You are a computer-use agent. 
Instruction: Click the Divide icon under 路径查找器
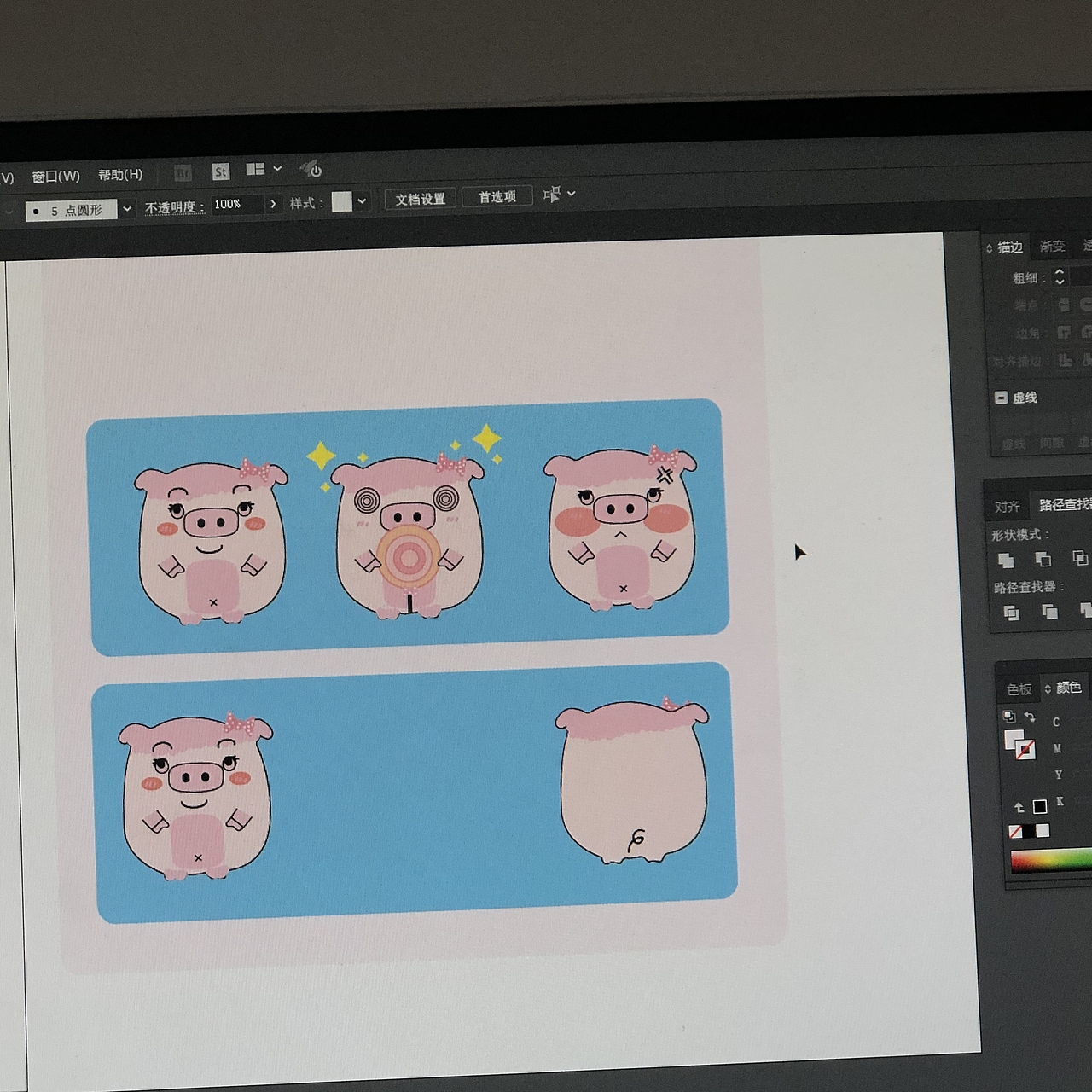point(1011,612)
